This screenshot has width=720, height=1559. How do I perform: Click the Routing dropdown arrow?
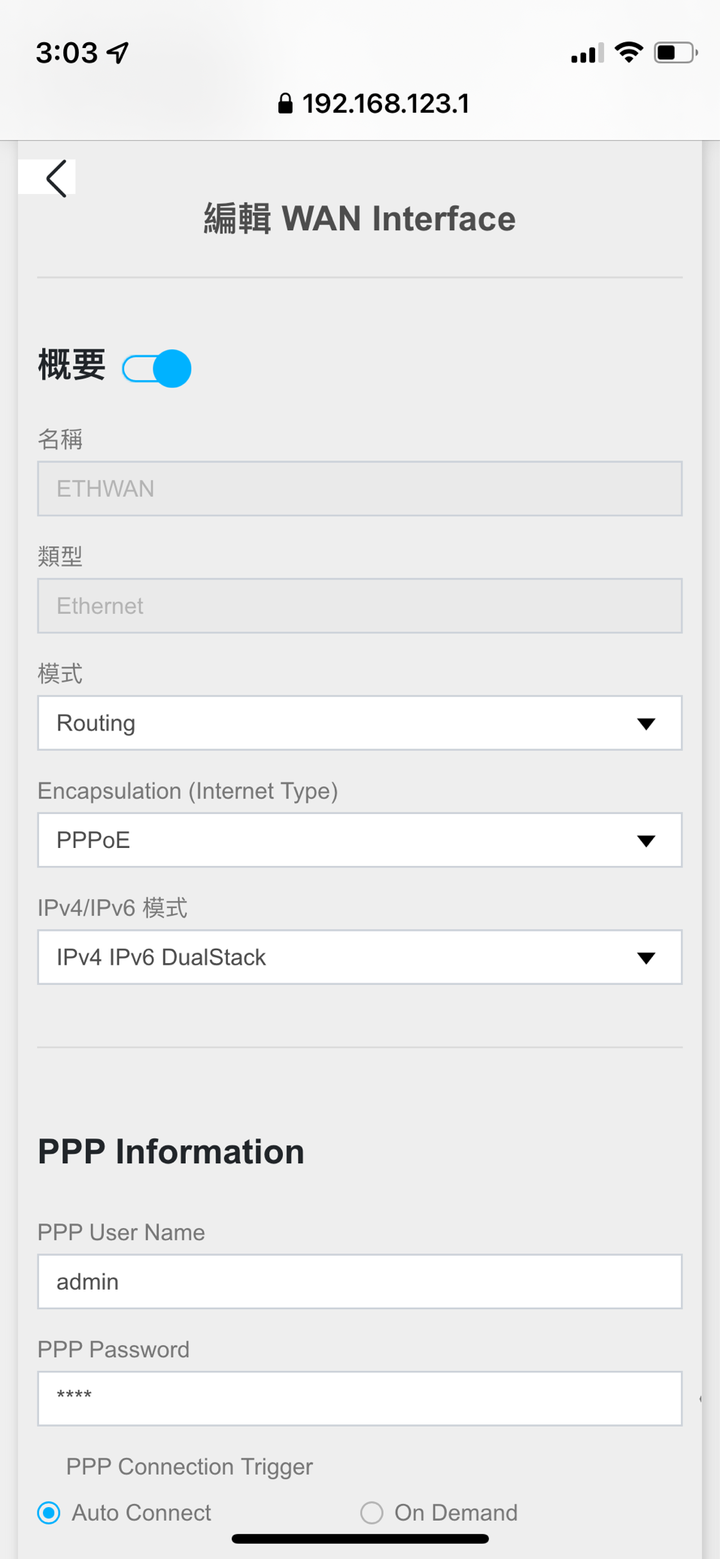pyautogui.click(x=646, y=724)
